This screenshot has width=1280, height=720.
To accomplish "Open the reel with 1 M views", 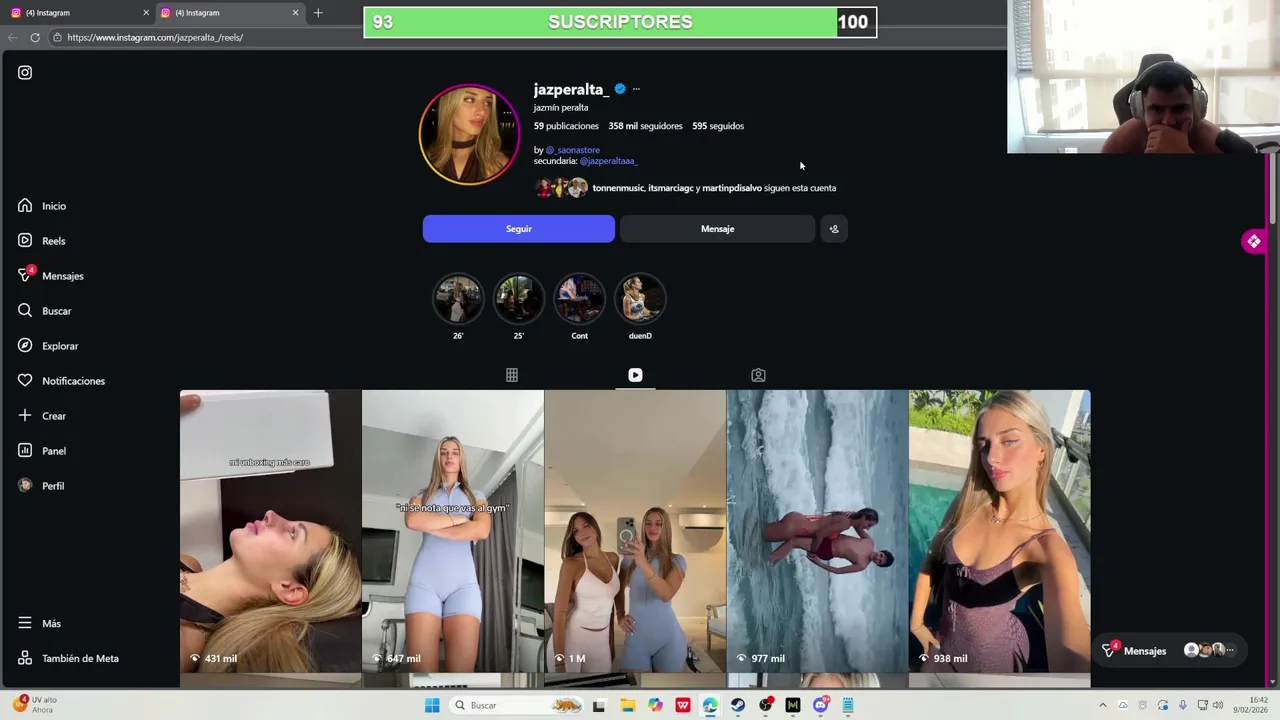I will (x=635, y=531).
